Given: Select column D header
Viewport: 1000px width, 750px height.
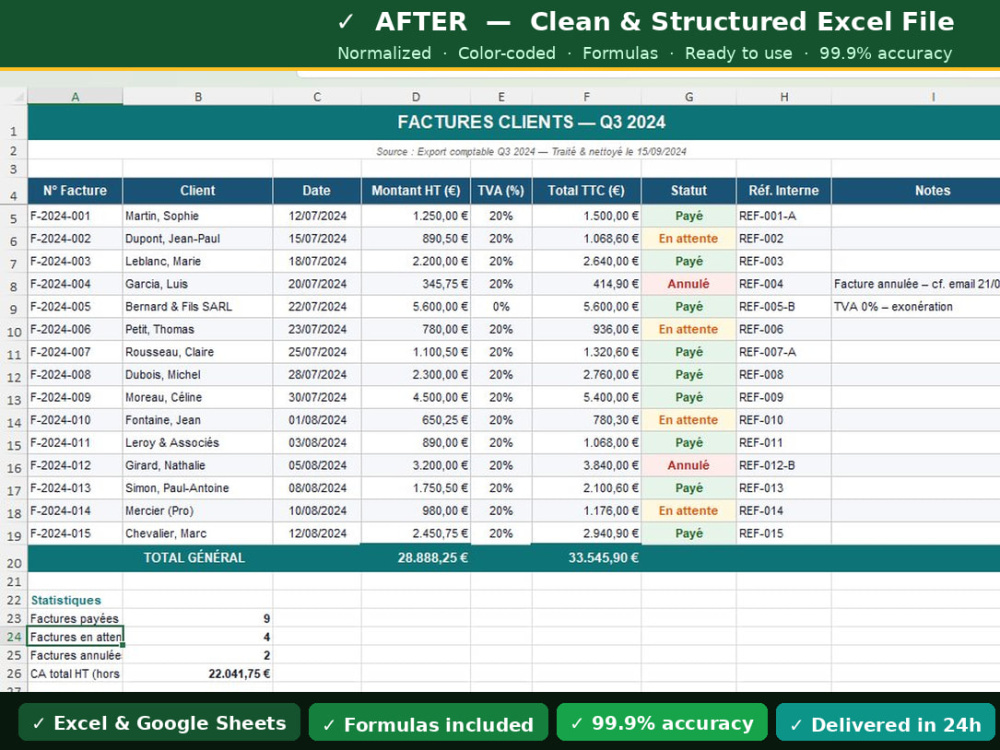Looking at the screenshot, I should pos(416,96).
